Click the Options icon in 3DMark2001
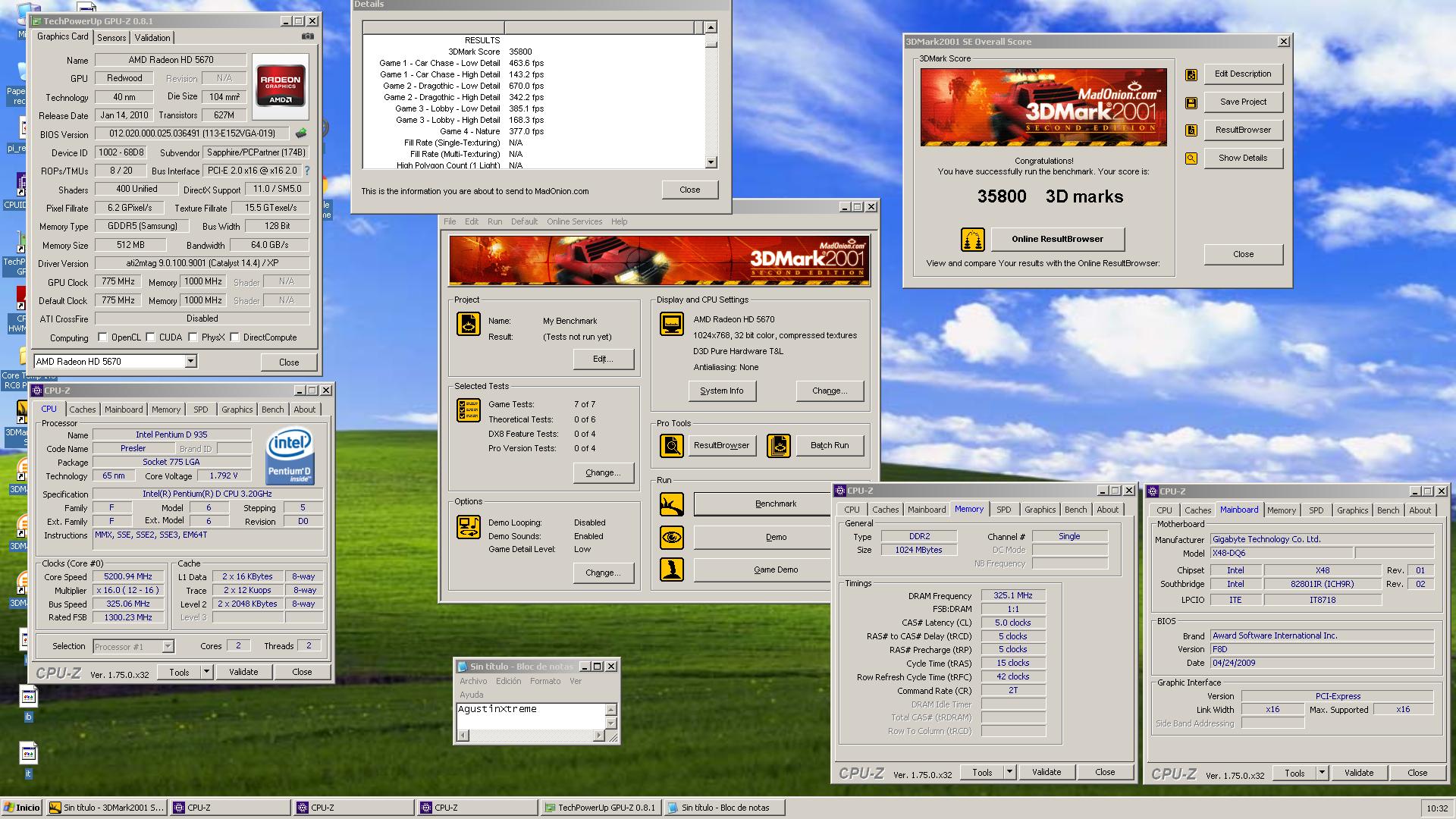This screenshot has height=819, width=1456. coord(468,527)
